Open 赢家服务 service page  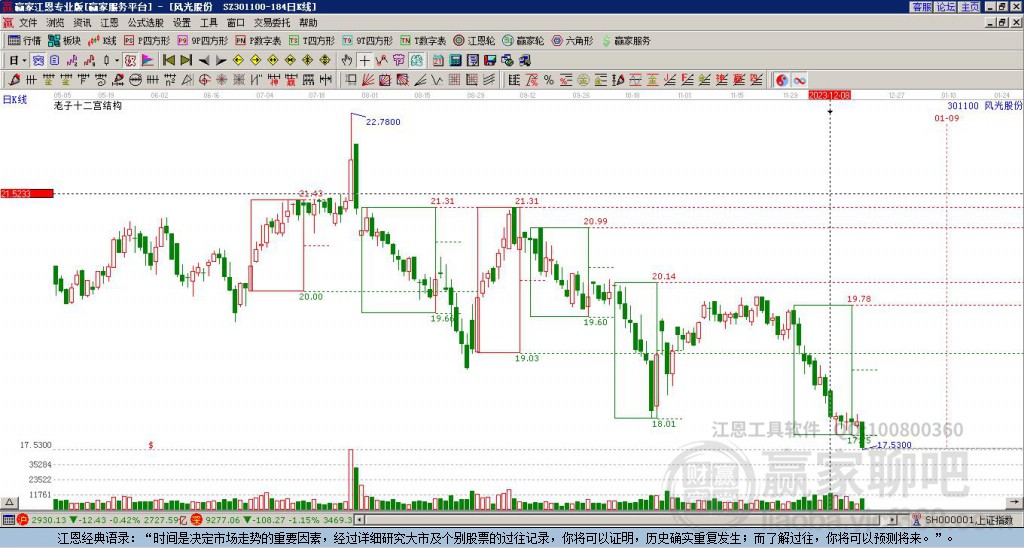(x=625, y=40)
